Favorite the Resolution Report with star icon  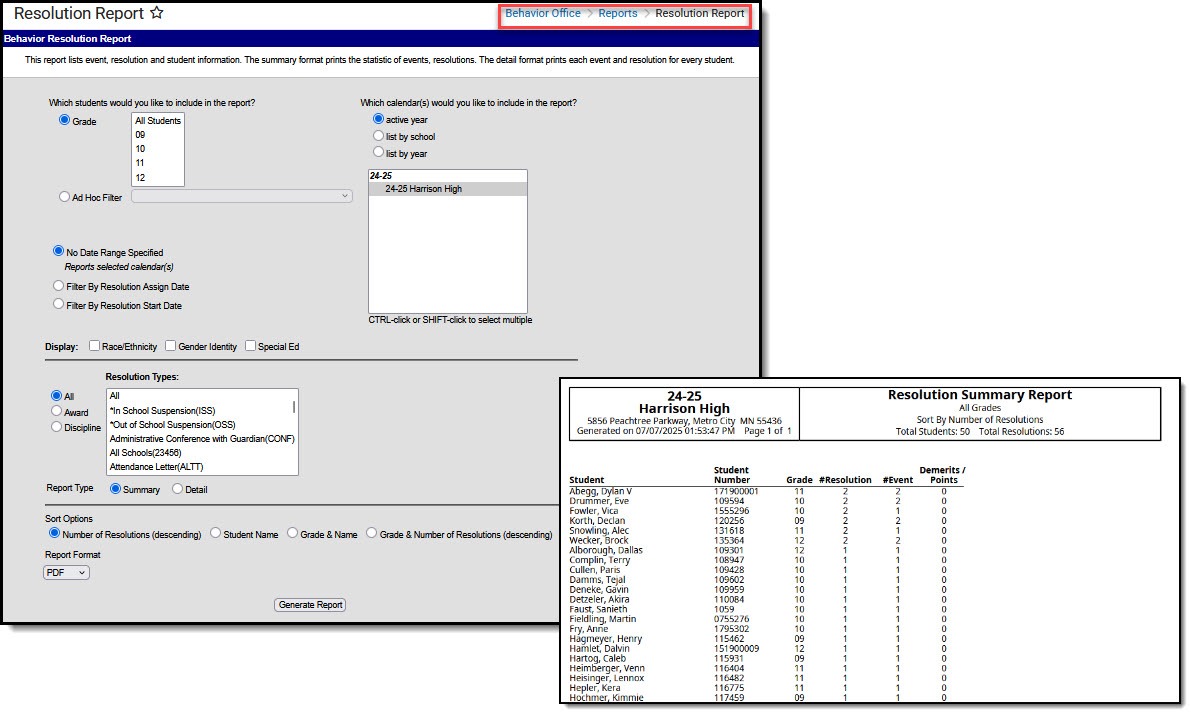click(156, 13)
